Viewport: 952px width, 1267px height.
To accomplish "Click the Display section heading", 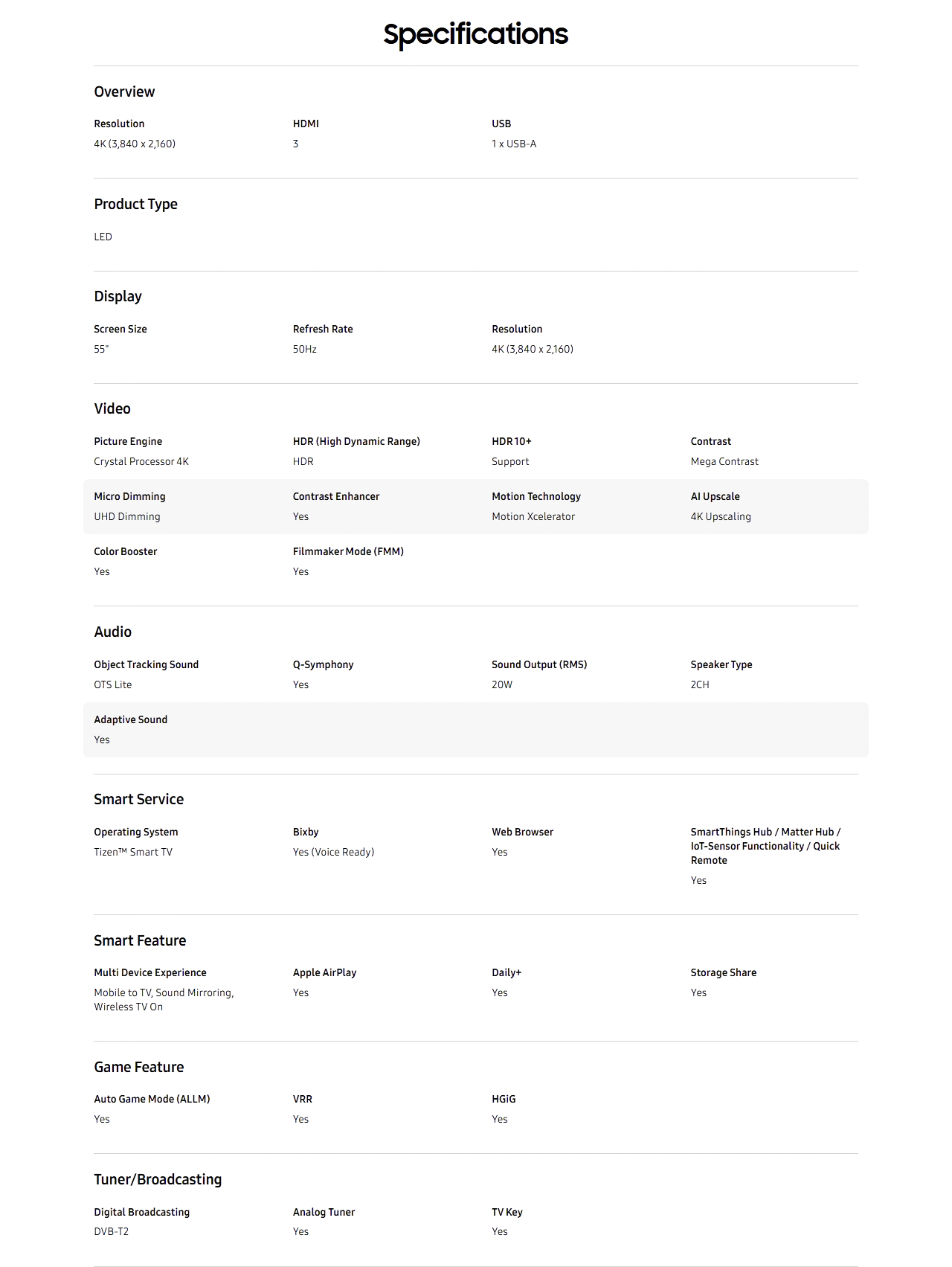I will (118, 296).
